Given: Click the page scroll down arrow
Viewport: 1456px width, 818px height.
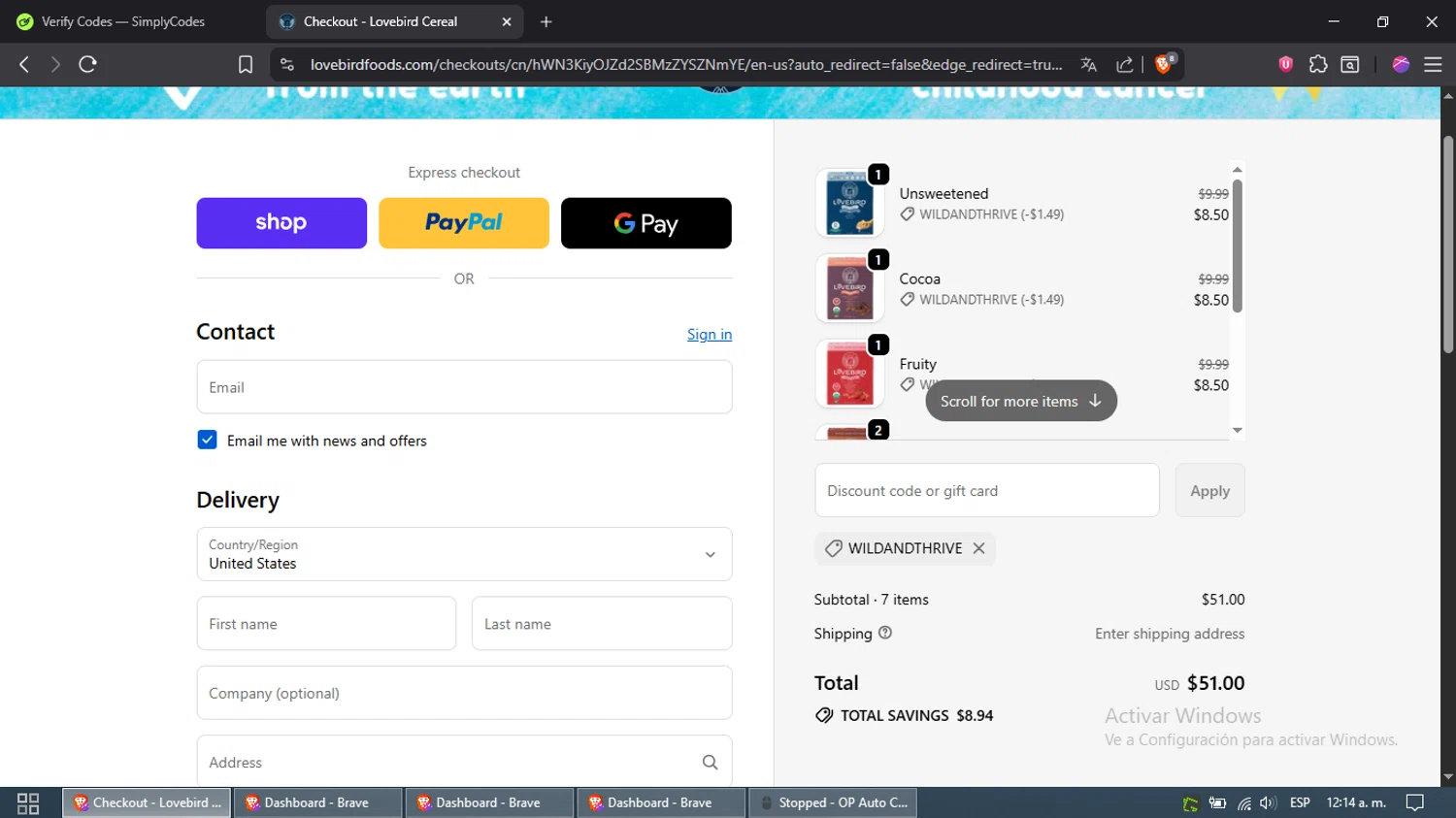Looking at the screenshot, I should pos(1448,777).
